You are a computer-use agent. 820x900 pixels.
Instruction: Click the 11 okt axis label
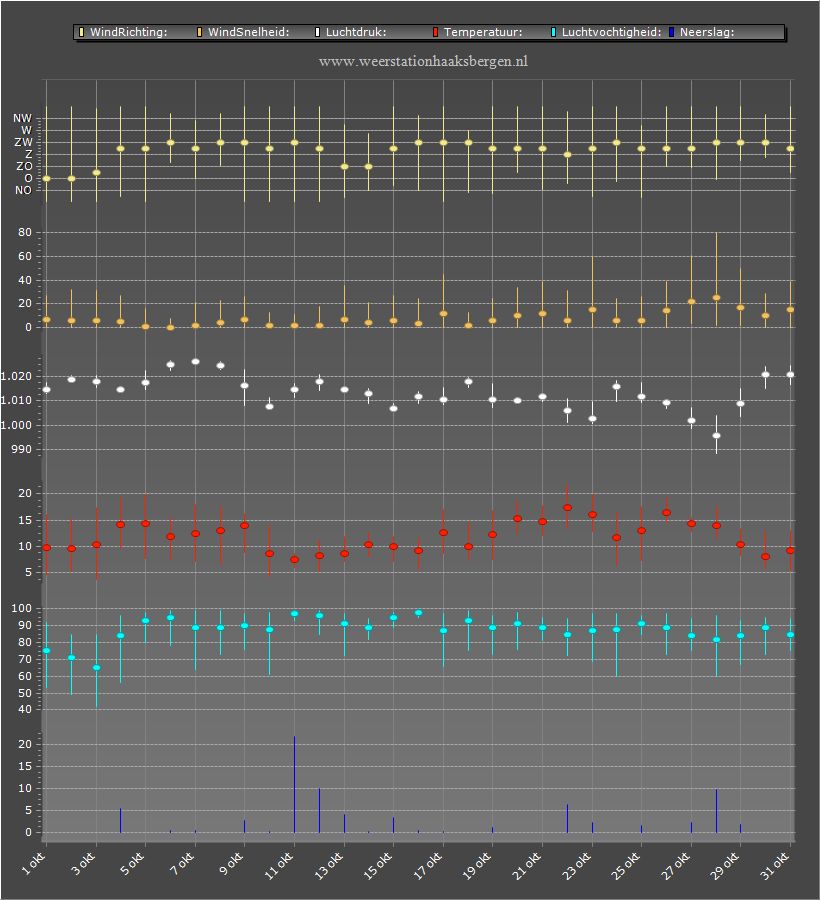(x=279, y=866)
